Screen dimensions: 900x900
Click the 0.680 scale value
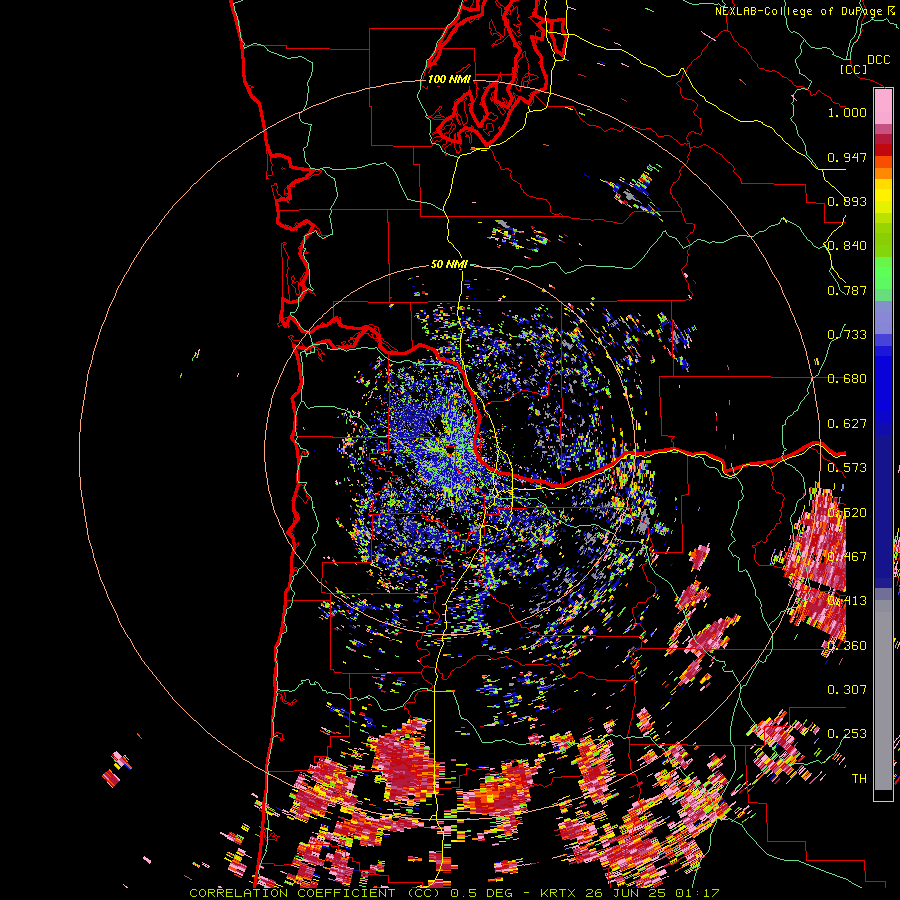click(847, 379)
